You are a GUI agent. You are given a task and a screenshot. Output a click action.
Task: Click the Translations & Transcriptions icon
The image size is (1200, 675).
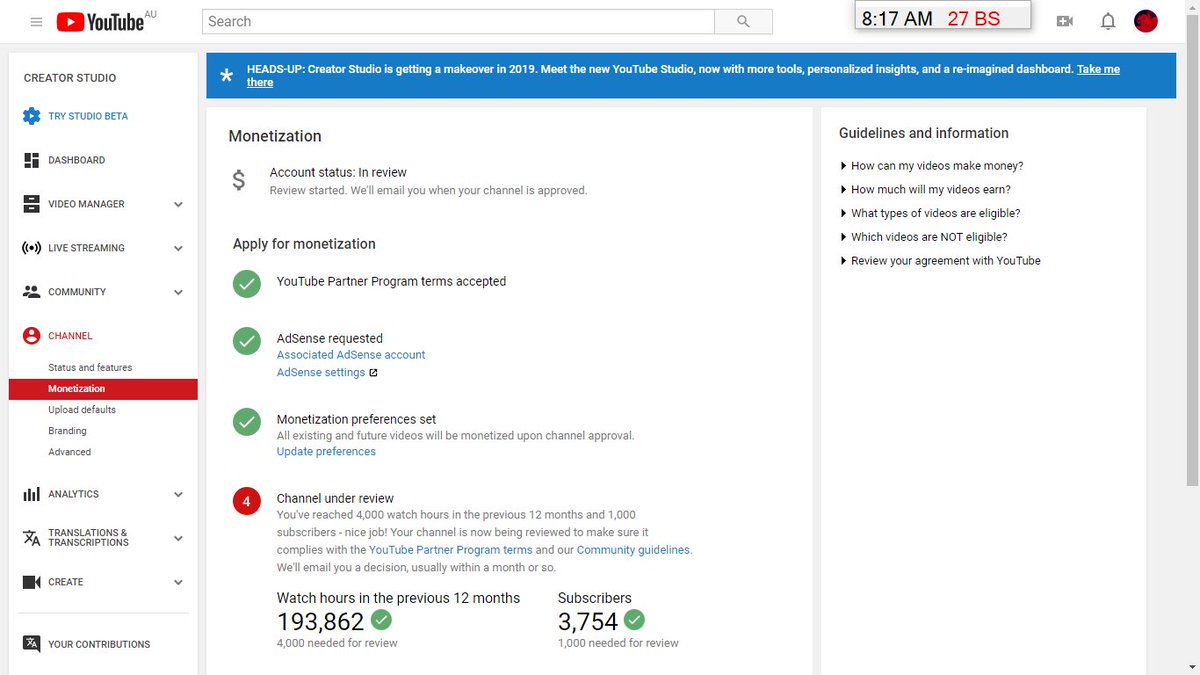pos(31,538)
